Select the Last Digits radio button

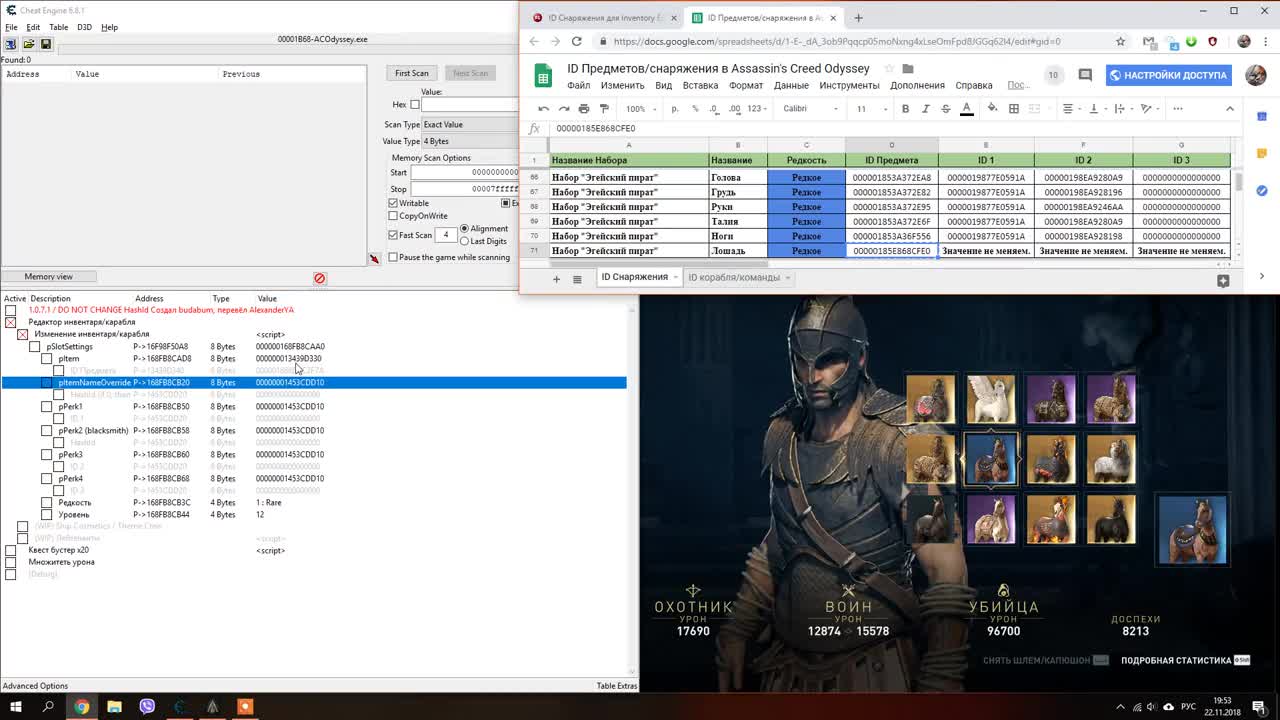point(465,241)
